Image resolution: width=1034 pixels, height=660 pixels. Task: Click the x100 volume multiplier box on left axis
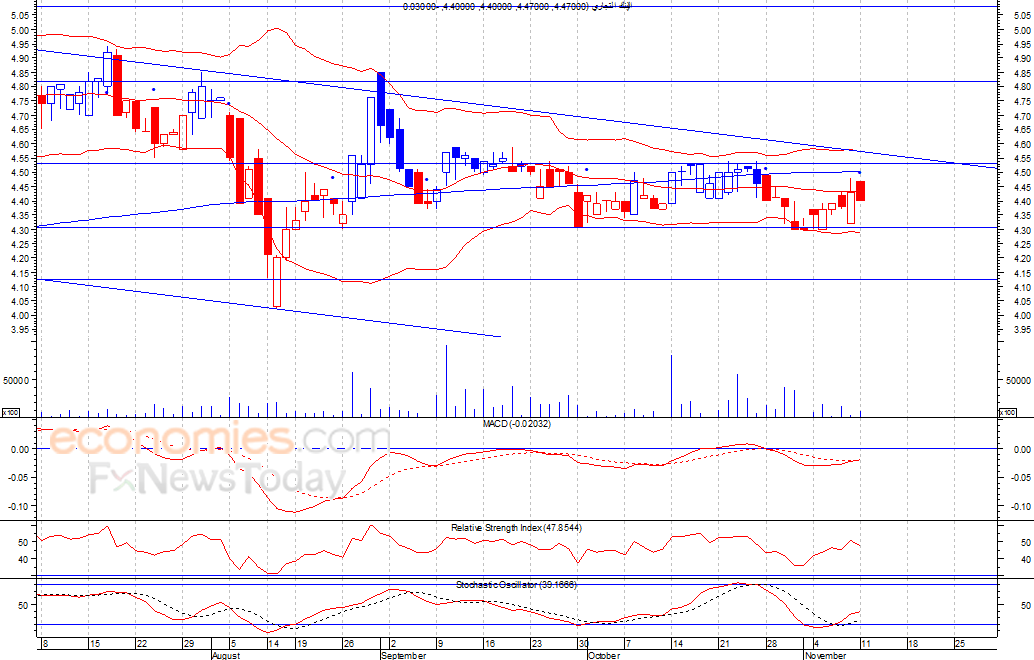click(x=11, y=413)
